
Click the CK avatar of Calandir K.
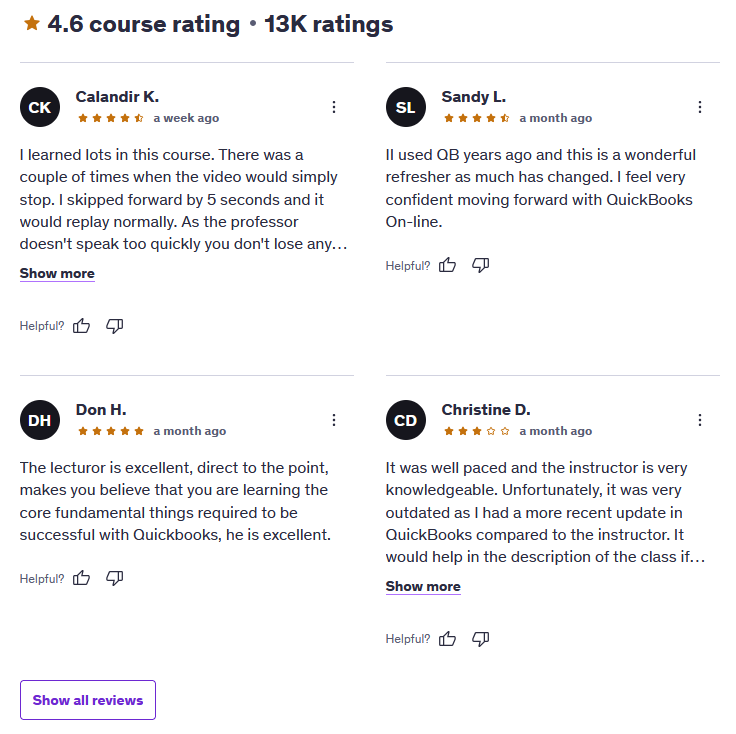[x=40, y=107]
